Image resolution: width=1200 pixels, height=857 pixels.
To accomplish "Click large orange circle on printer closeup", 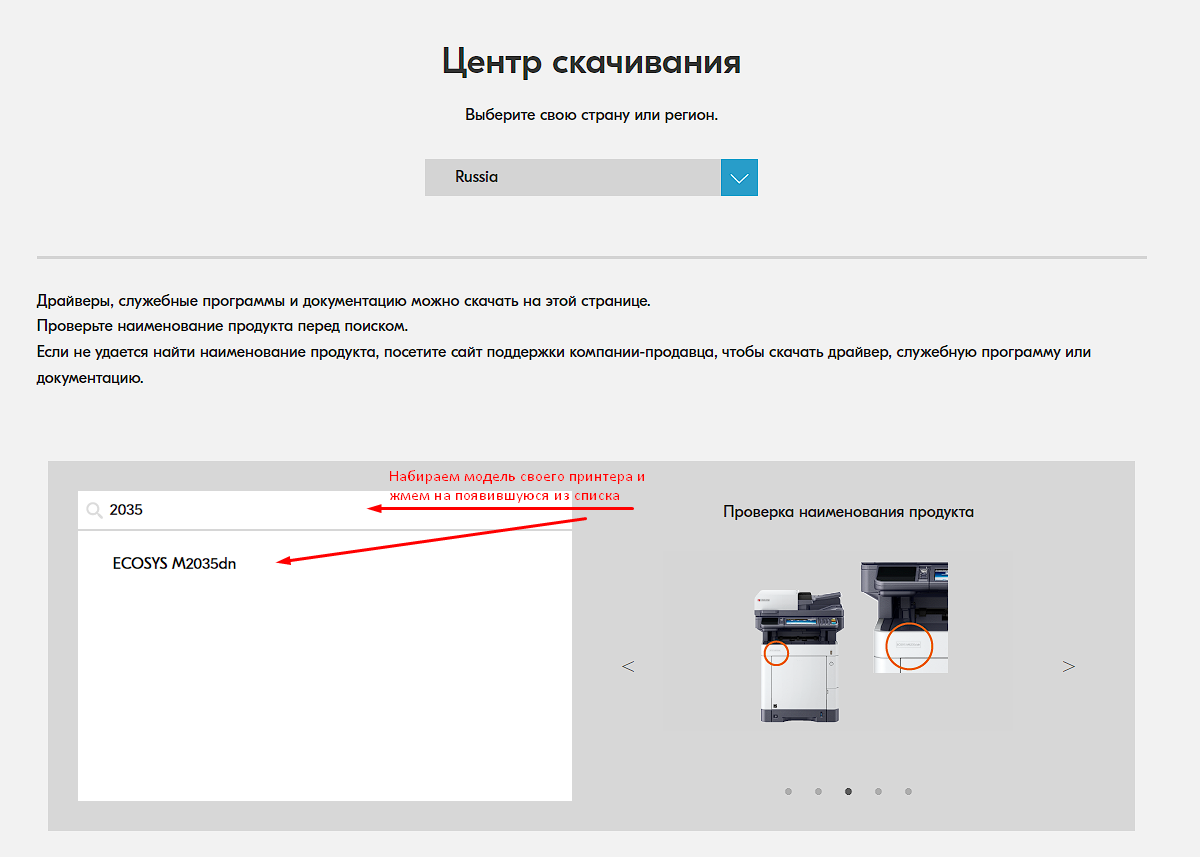I will tap(910, 645).
